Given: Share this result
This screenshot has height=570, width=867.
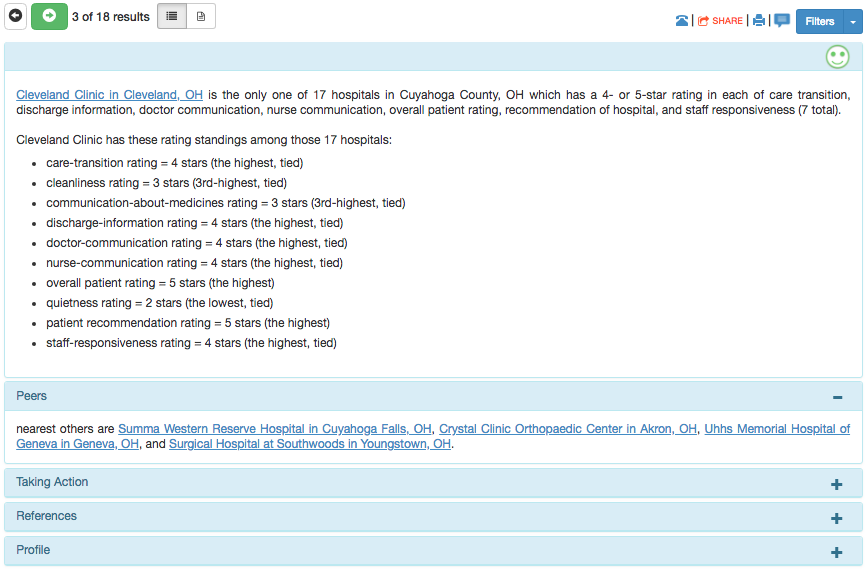Looking at the screenshot, I should (720, 21).
